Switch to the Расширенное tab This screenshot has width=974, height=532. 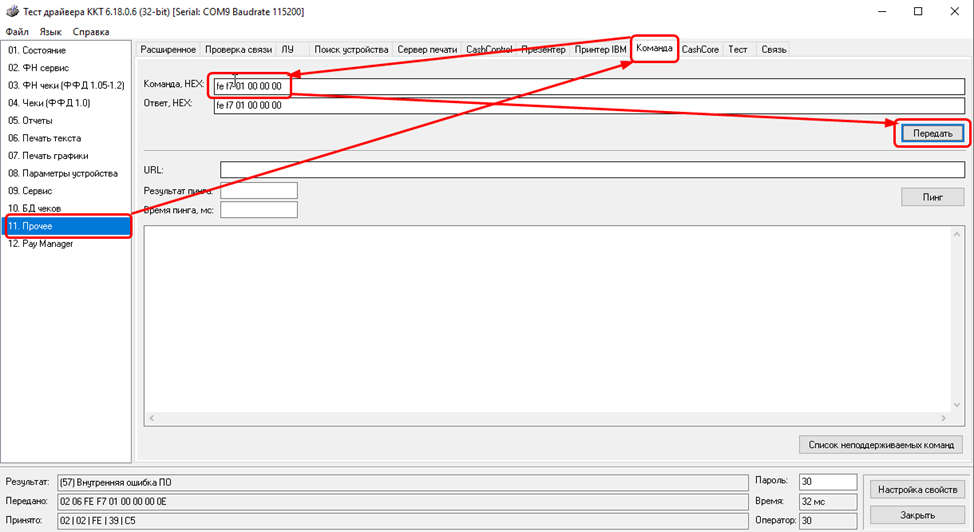point(168,49)
